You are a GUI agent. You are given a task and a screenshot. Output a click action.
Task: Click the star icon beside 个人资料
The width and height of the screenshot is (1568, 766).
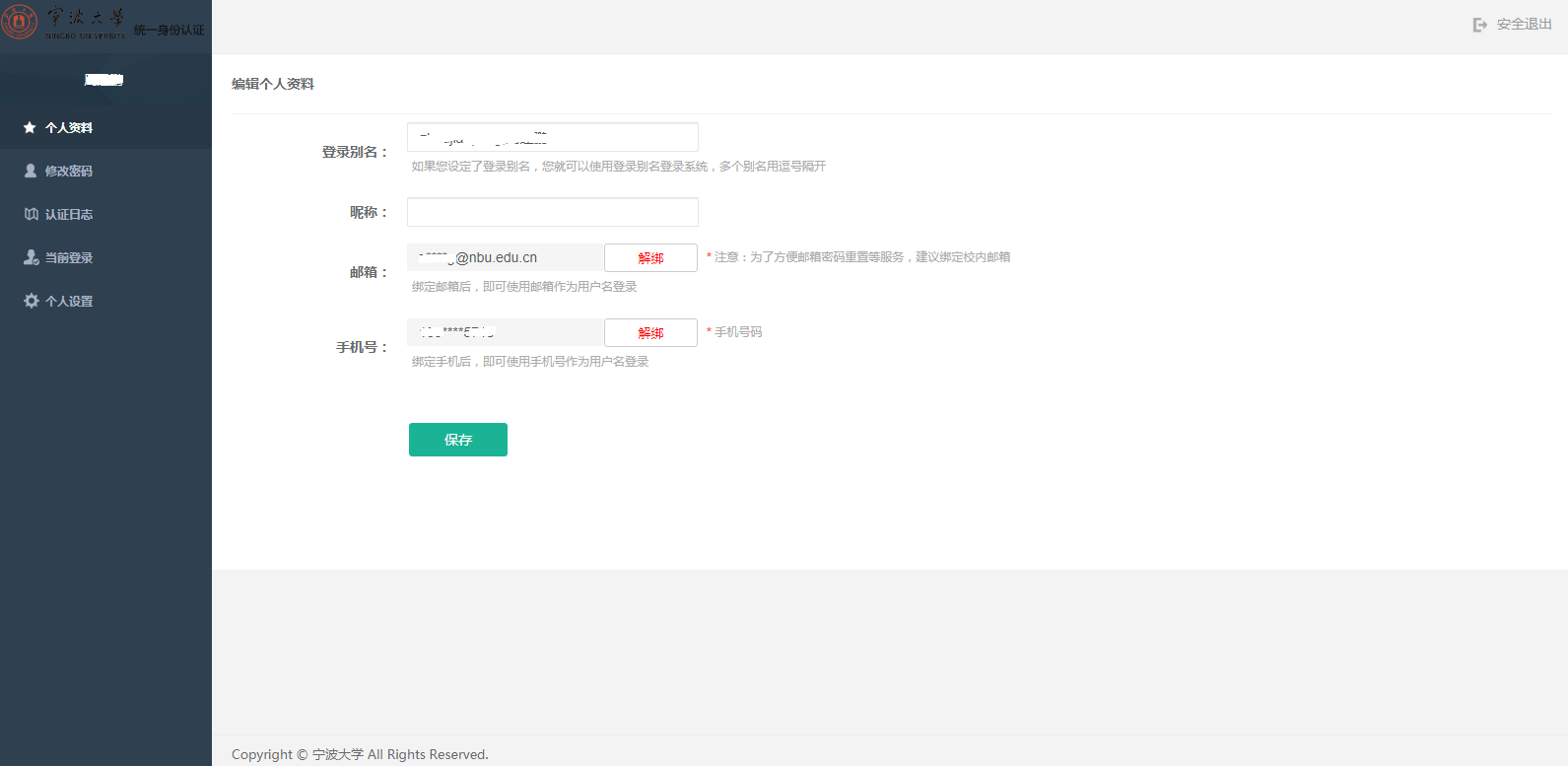(30, 128)
